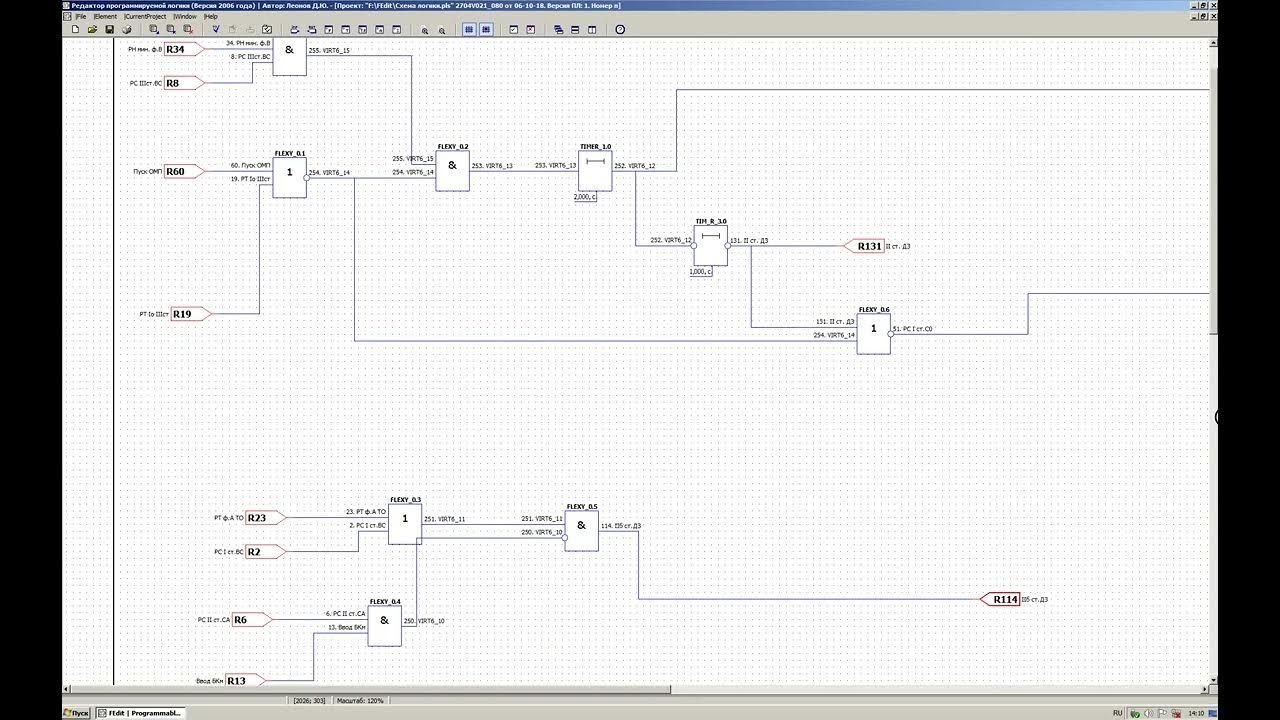Viewport: 1280px width, 720px height.
Task: Click the 3D box toolbar icon
Action: (x=126, y=30)
